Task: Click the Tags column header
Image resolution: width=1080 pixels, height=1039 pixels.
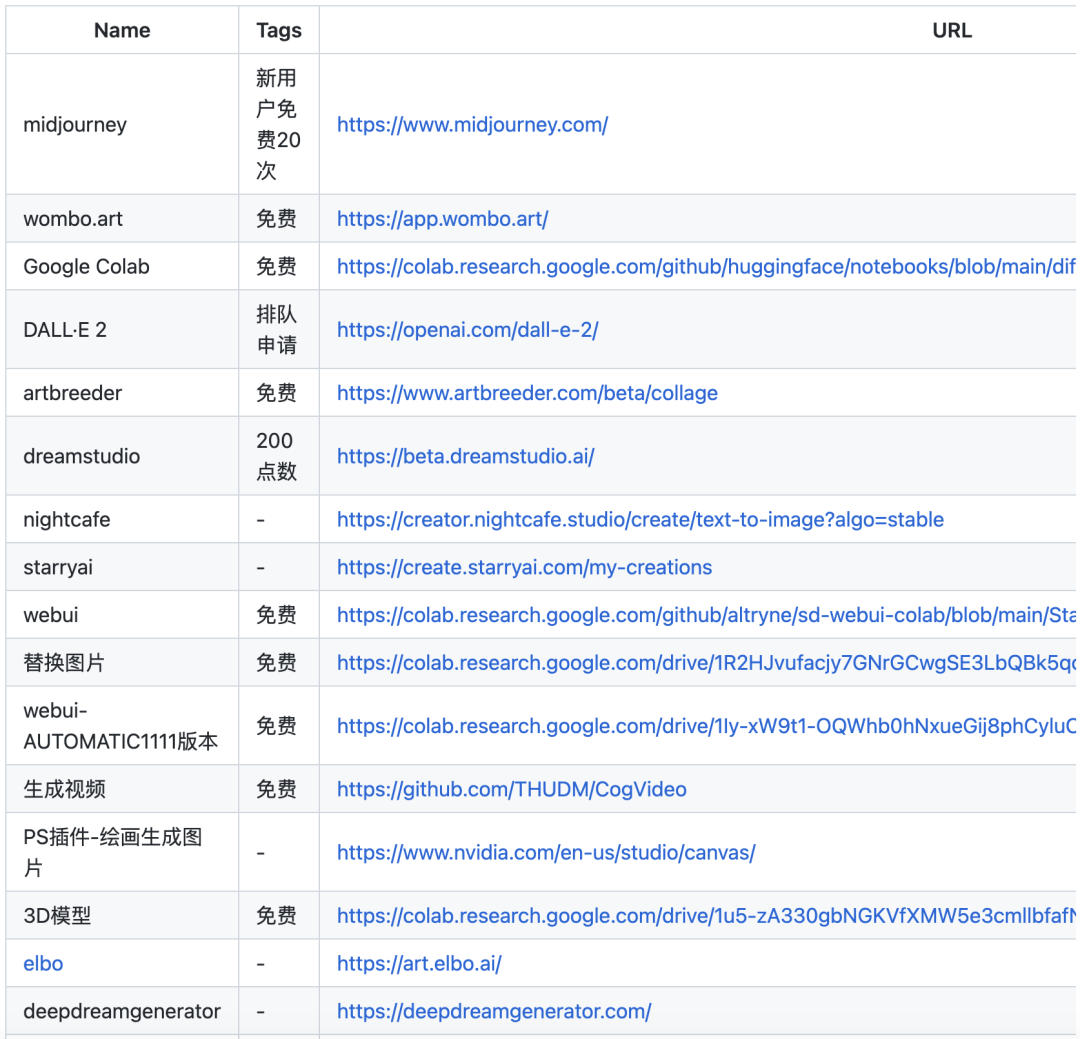Action: [x=279, y=30]
